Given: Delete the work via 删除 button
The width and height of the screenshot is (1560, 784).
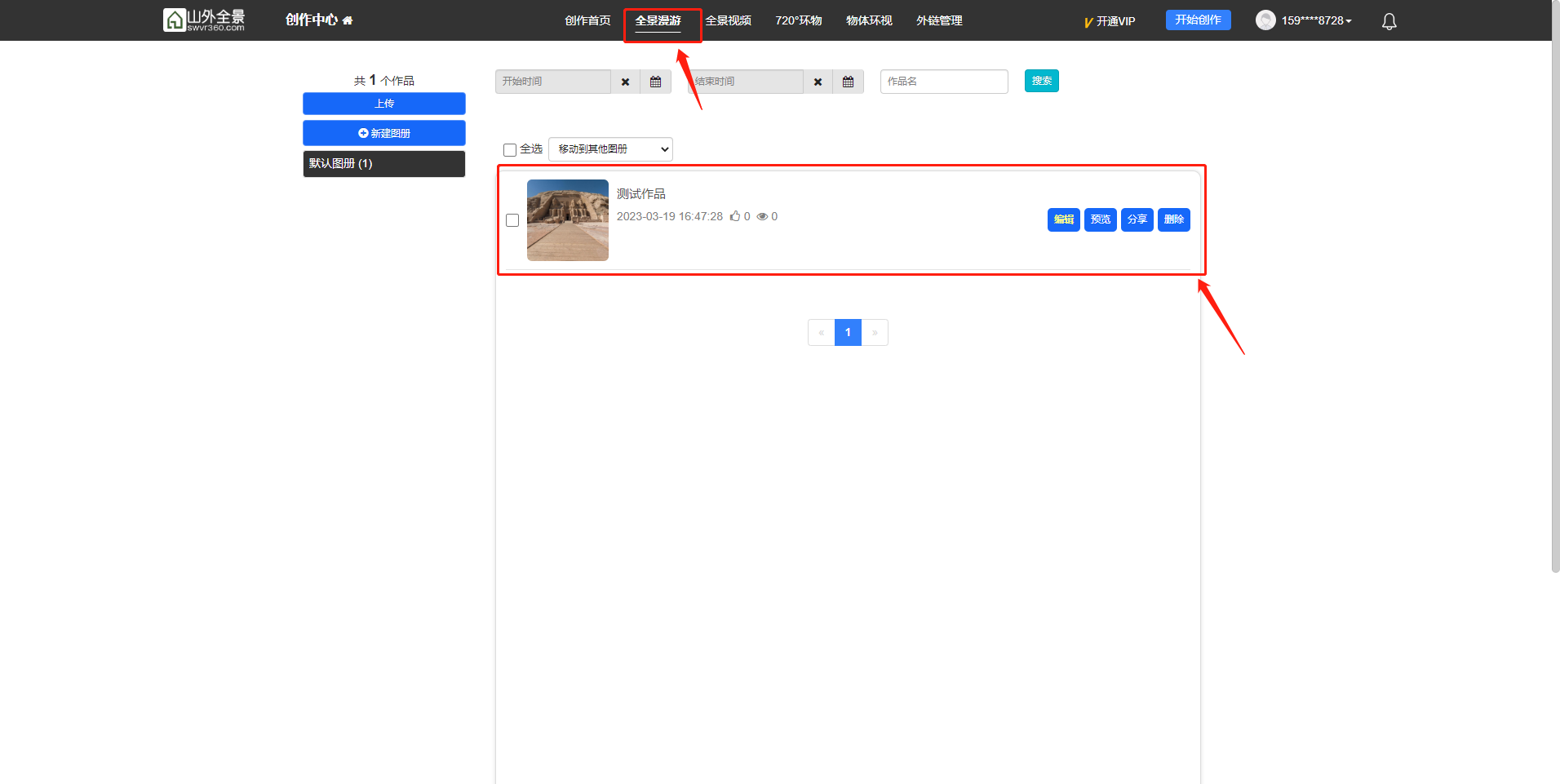Looking at the screenshot, I should (1173, 219).
